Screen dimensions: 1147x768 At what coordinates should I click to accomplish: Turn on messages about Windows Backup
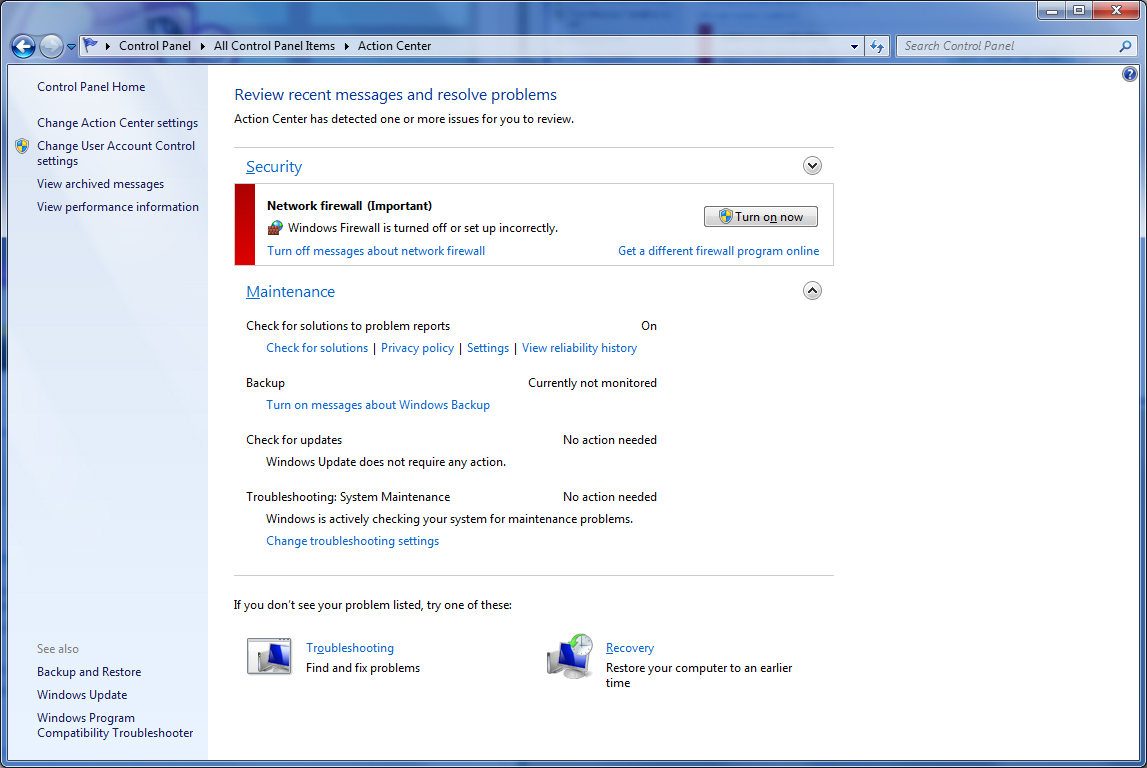378,405
